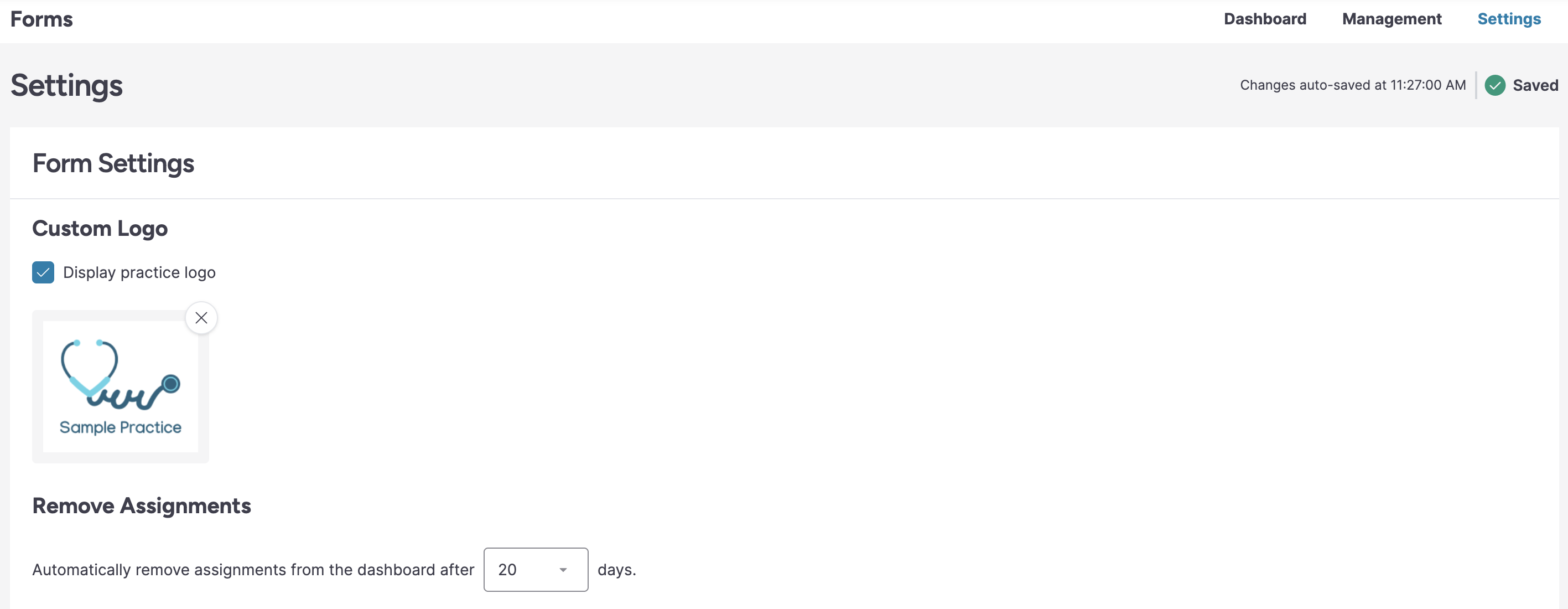
Task: Click the Sample Practice logo text
Action: click(120, 427)
